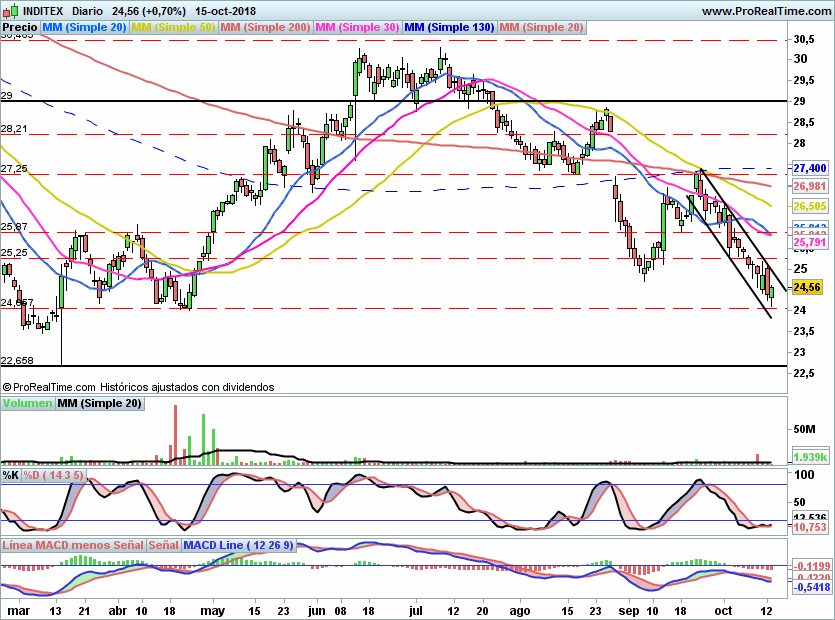Click the highlighted 24,56 current price tag
835x620 pixels.
coord(807,288)
